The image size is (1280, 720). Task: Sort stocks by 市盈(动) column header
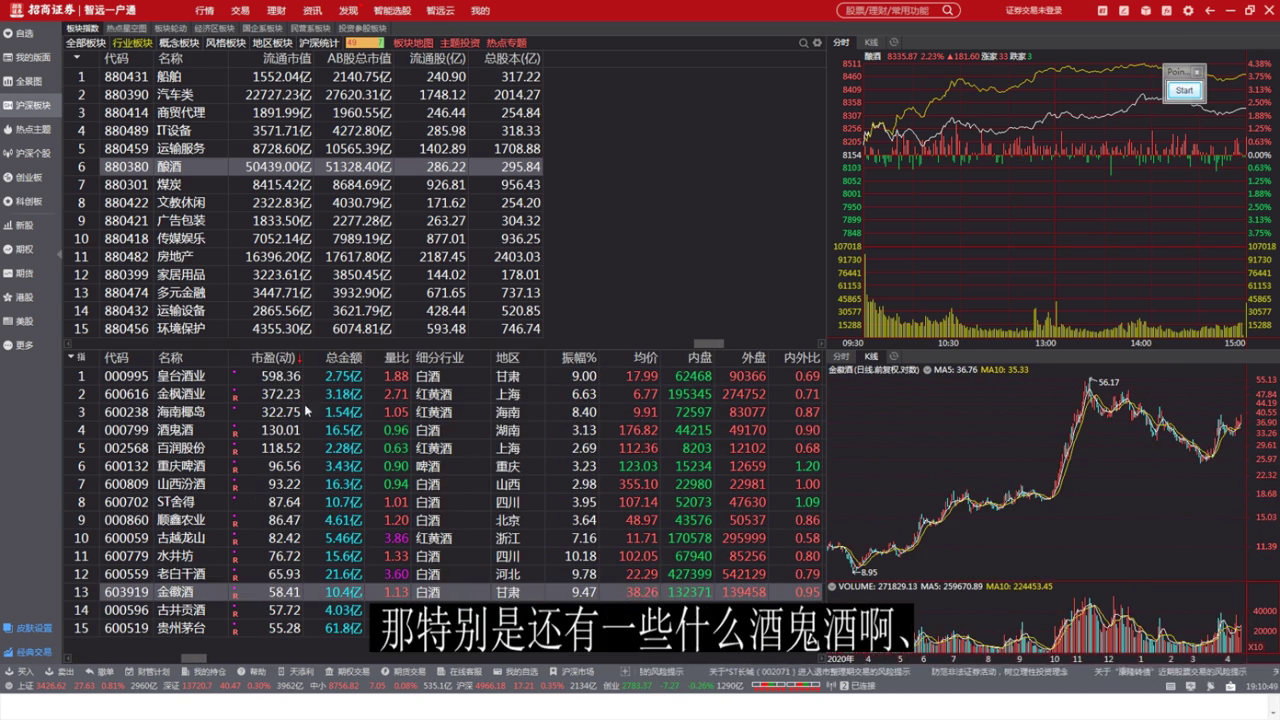pos(275,358)
